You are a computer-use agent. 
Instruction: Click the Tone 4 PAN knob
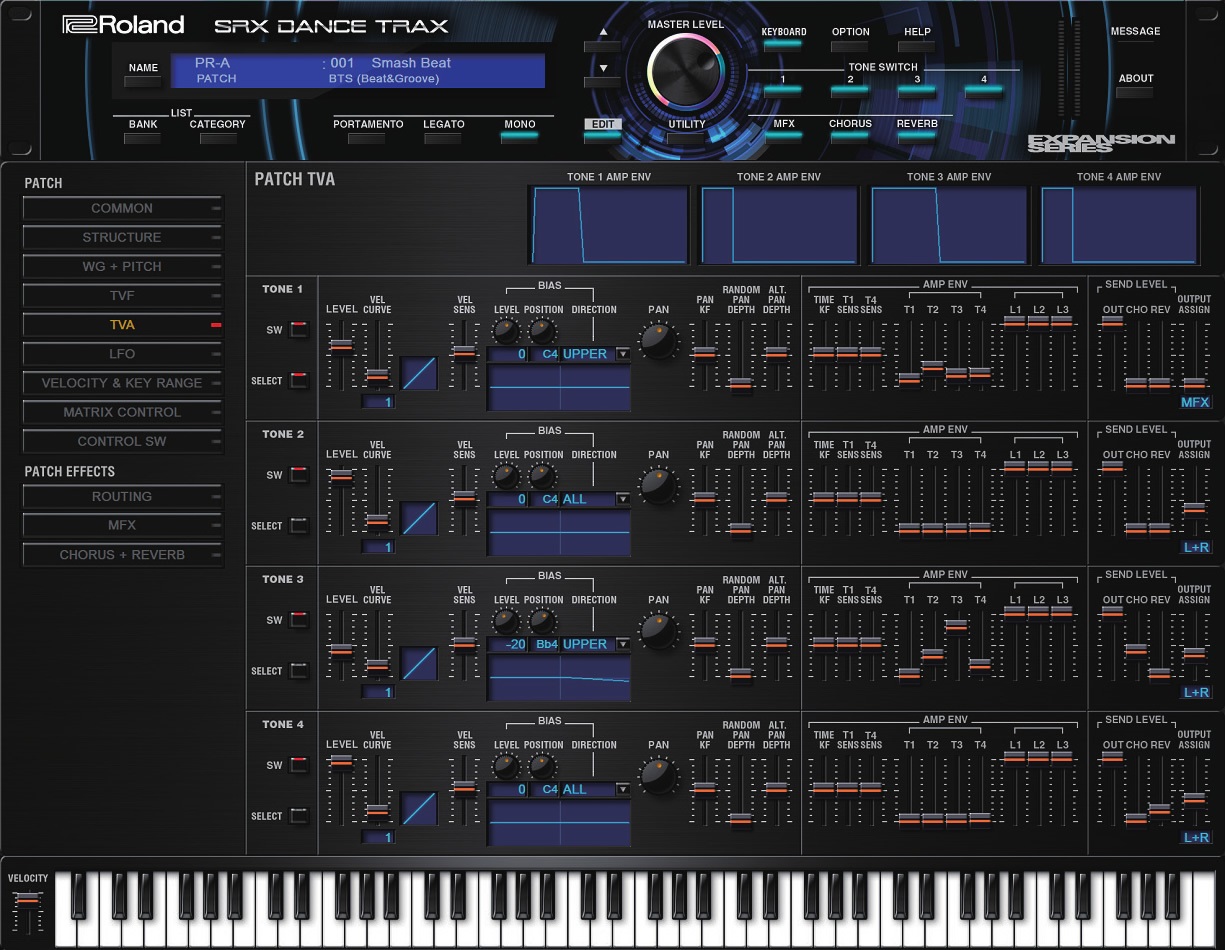coord(659,776)
